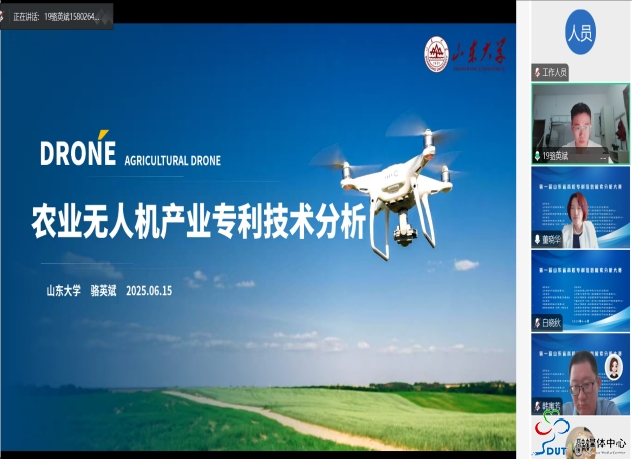The image size is (632, 459).
Task: Click the Shandong University logo on the slide
Action: pos(465,54)
